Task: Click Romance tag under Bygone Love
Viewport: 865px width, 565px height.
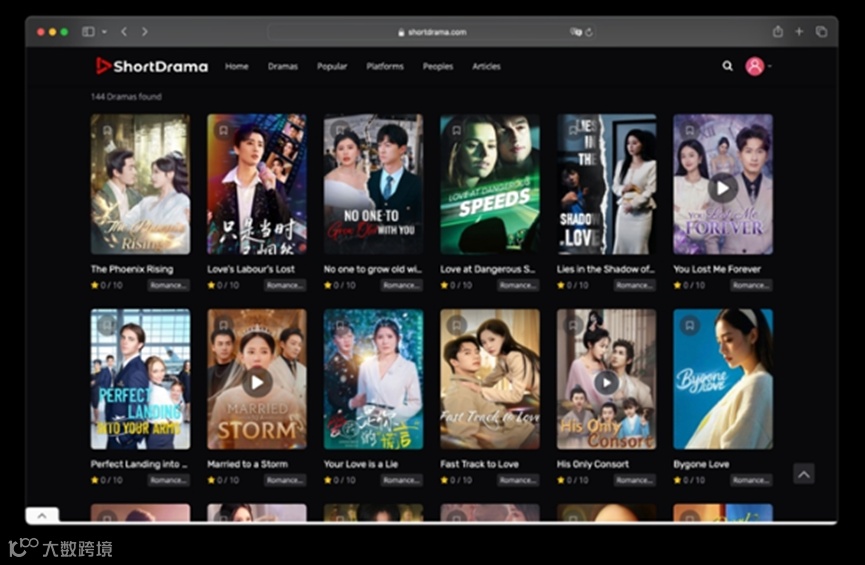Action: click(751, 480)
